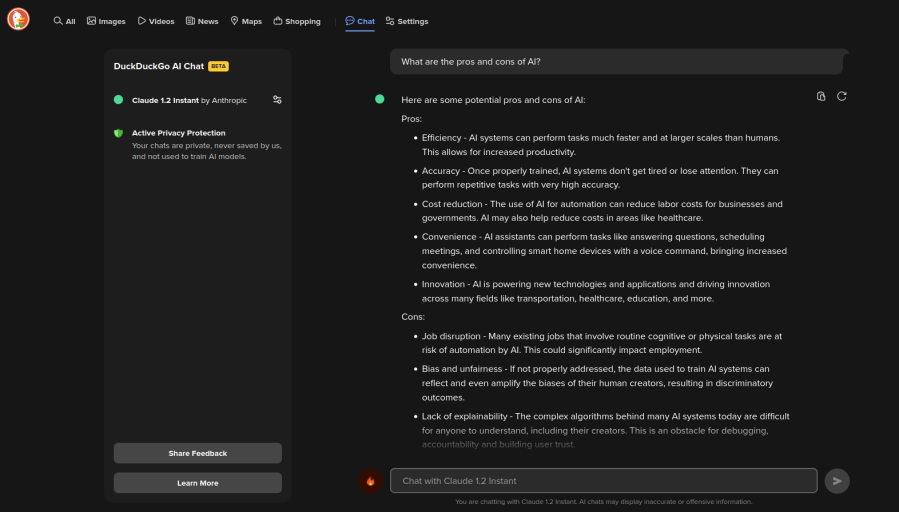Open the Maps tab
The width and height of the screenshot is (899, 512).
coord(246,21)
